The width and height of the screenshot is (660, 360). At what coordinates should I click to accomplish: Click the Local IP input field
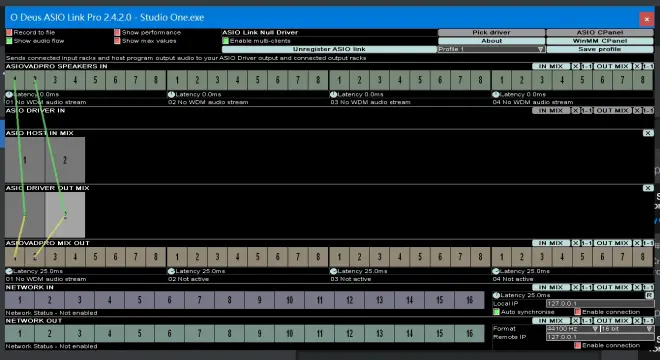coord(600,304)
